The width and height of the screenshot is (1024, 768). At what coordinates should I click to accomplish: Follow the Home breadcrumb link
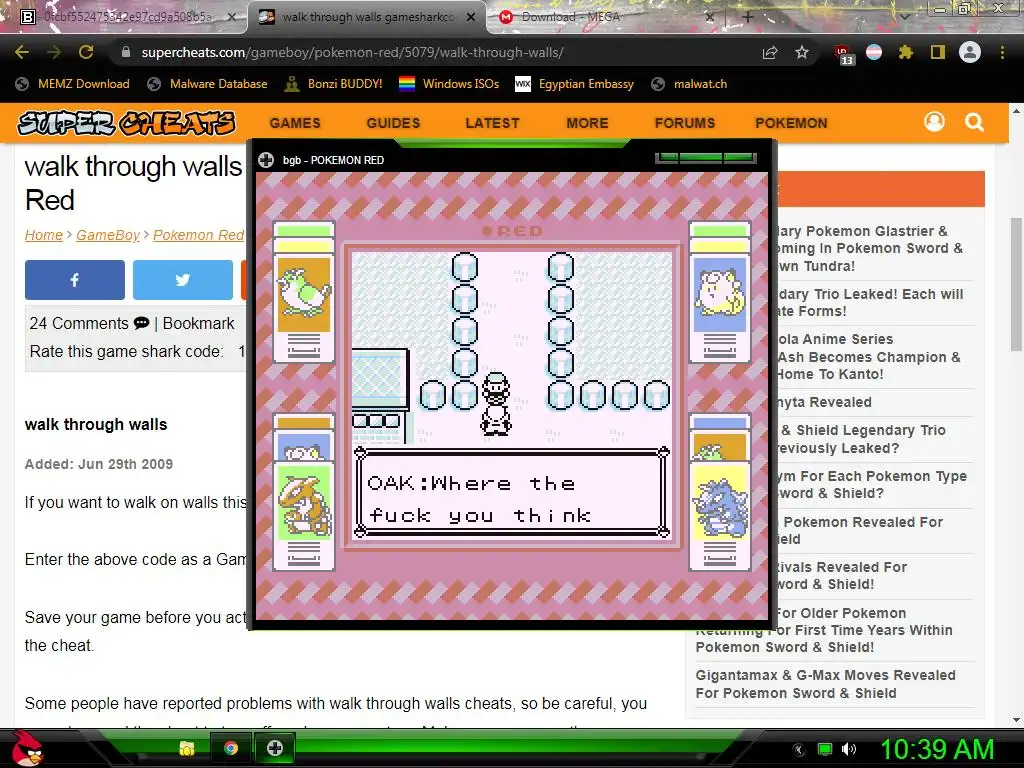[44, 235]
